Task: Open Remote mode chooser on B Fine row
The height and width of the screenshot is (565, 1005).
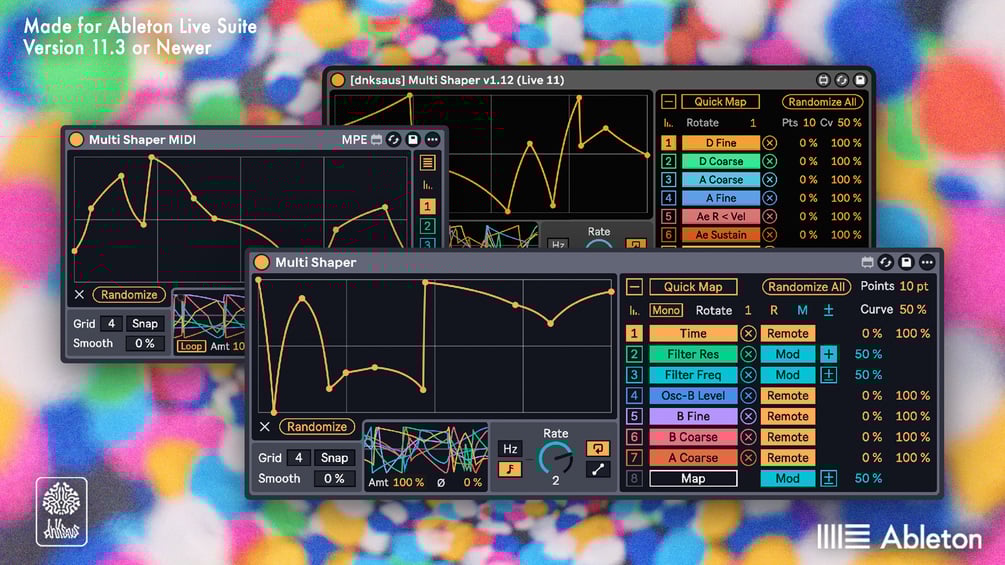Action: (788, 416)
